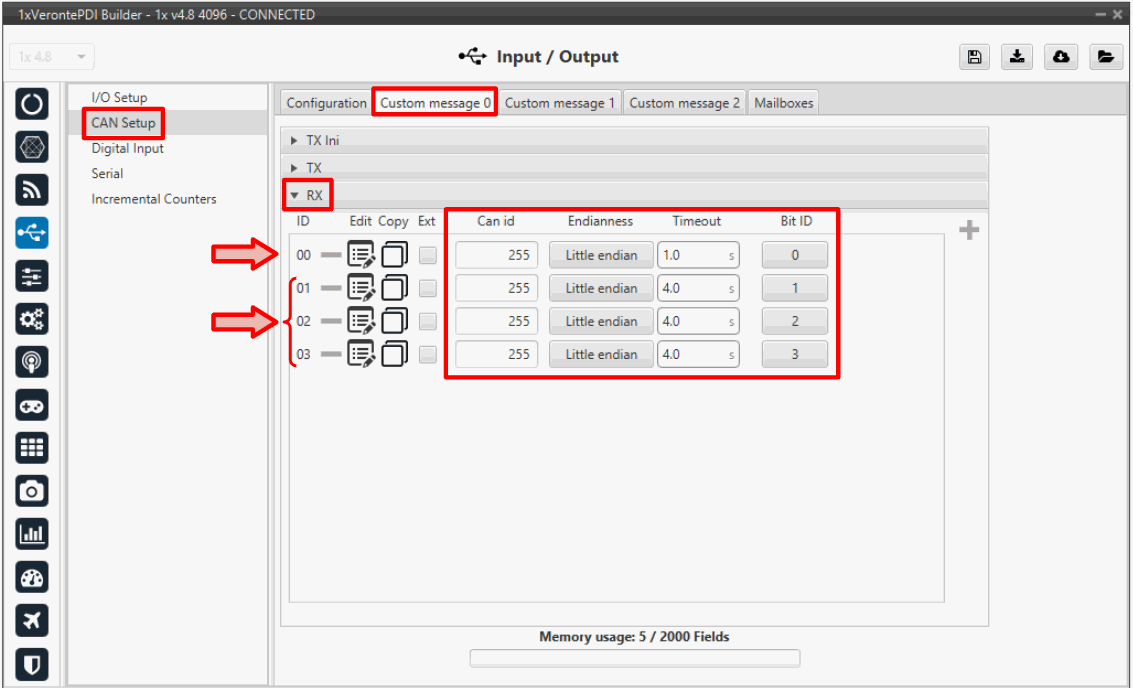Image resolution: width=1133 pixels, height=688 pixels.
Task: Open the gamepad icon in sidebar
Action: [32, 405]
